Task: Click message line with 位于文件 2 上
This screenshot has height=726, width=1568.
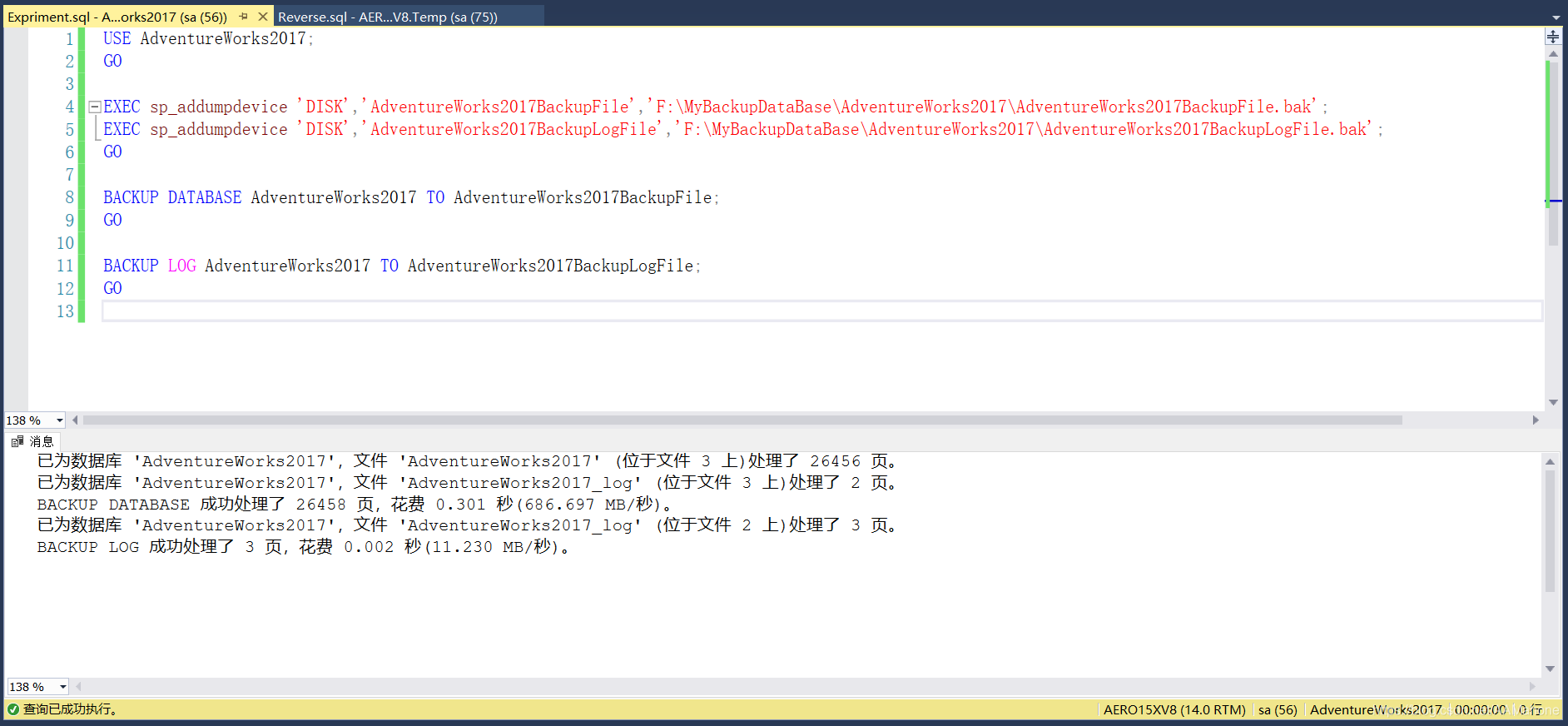Action: (x=467, y=525)
